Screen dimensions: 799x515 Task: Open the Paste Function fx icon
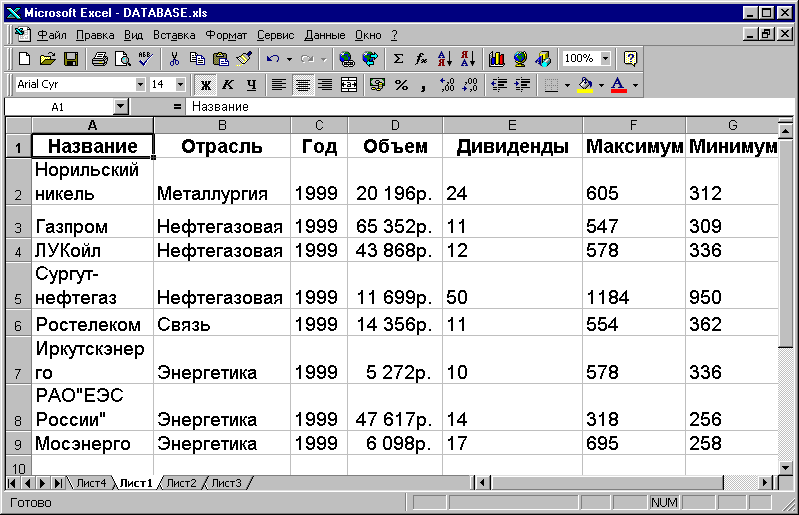pos(421,59)
